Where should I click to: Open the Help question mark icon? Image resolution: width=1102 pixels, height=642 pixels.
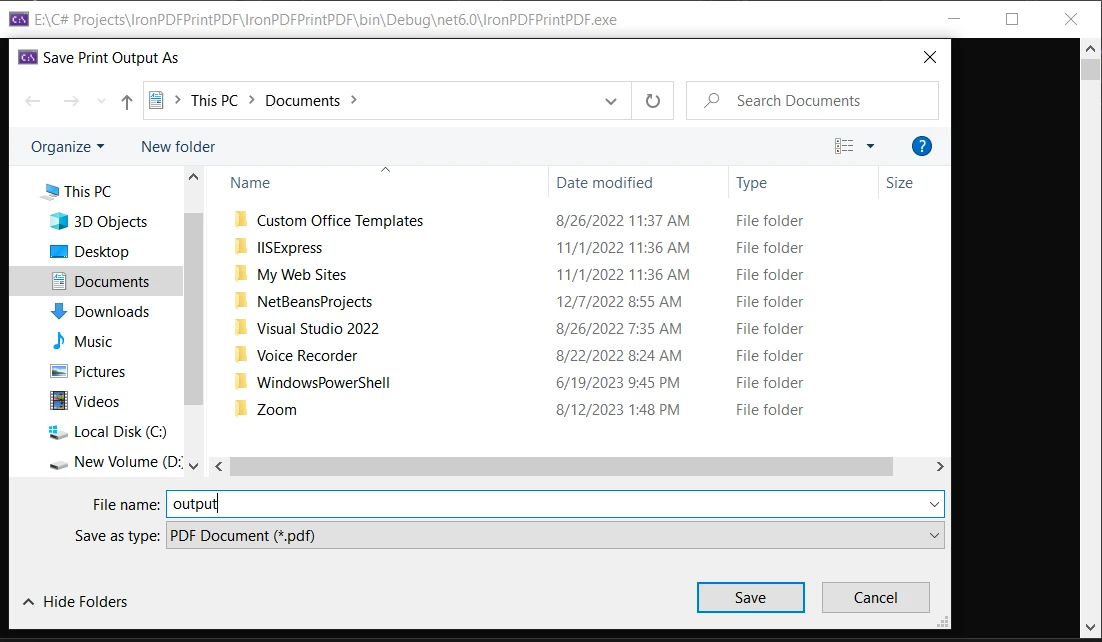point(922,146)
